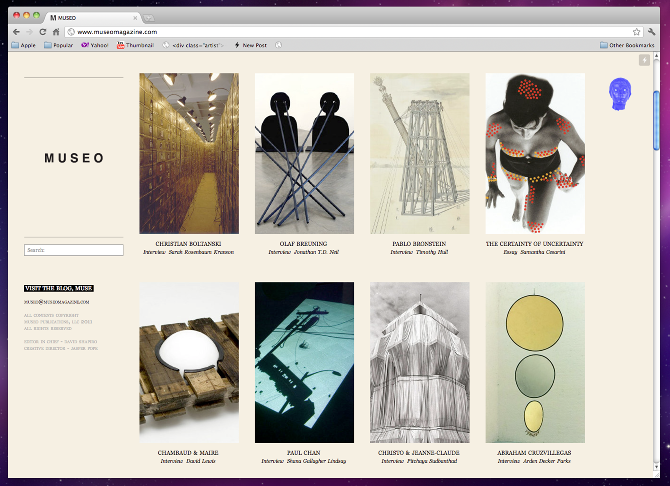Bookmark this page with the star icon
Viewport: 670px width, 486px height.
tap(636, 32)
